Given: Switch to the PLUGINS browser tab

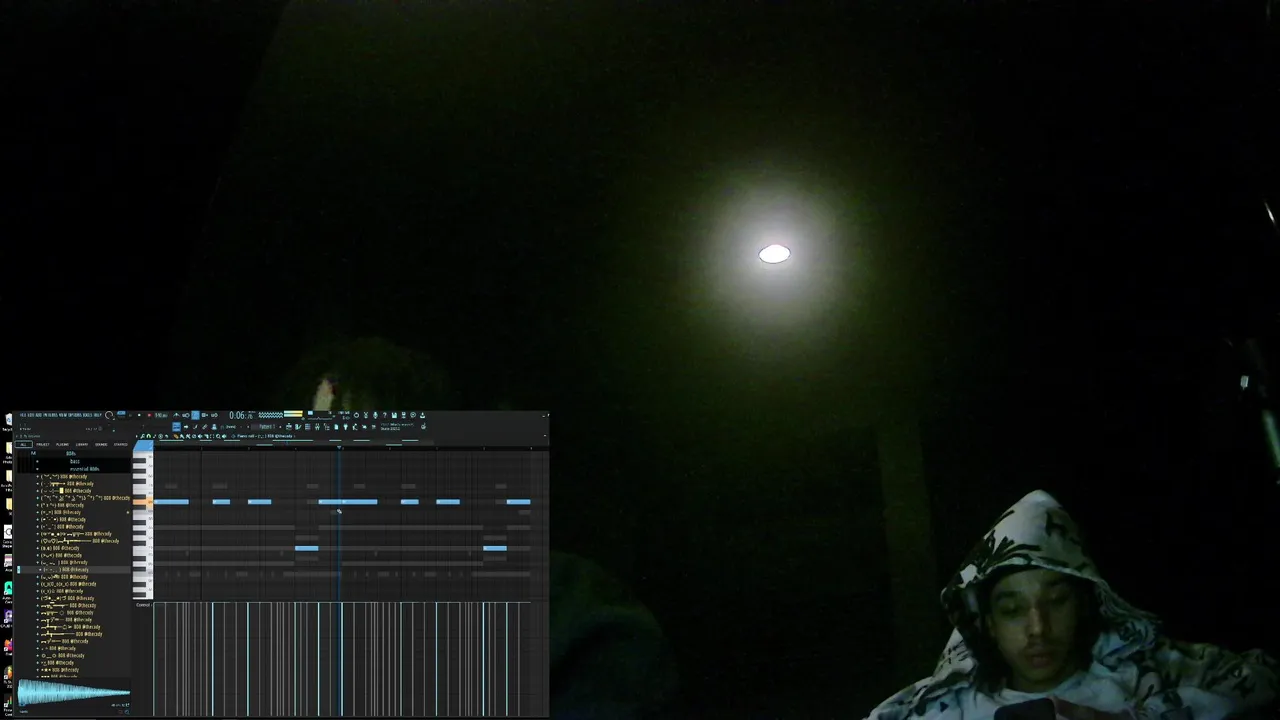Looking at the screenshot, I should click(62, 444).
